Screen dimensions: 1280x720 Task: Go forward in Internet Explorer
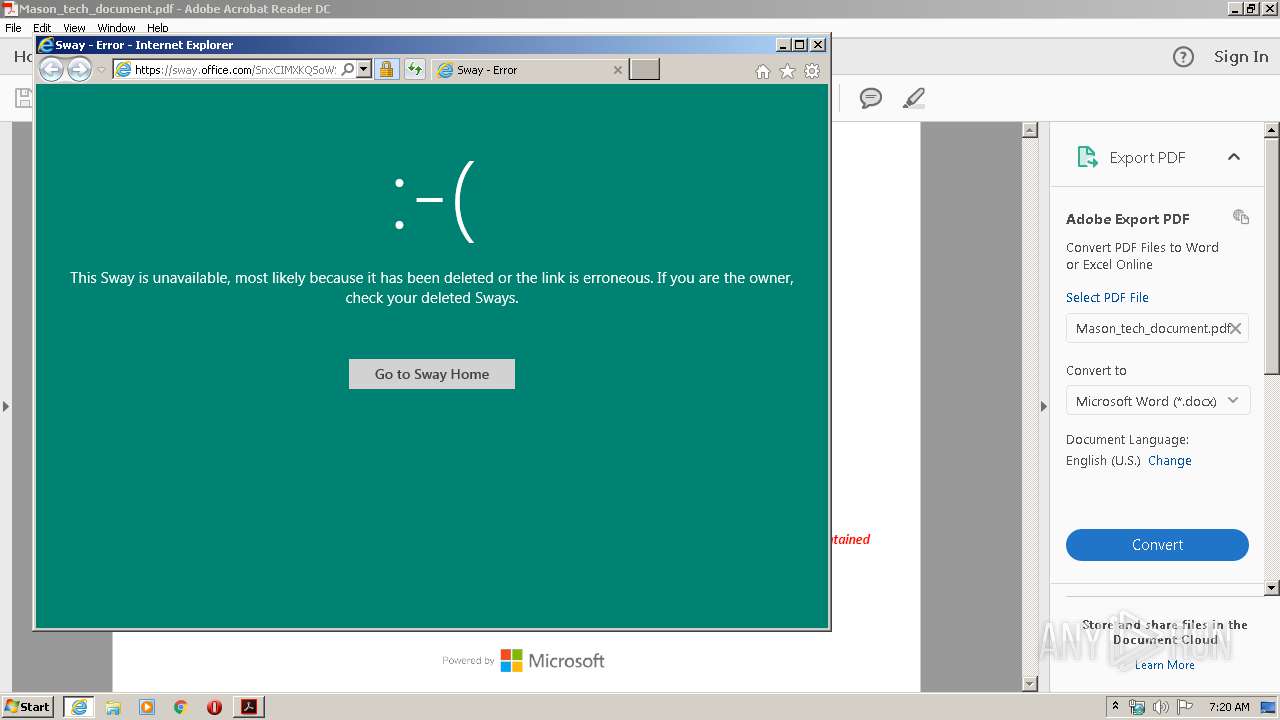coord(79,69)
